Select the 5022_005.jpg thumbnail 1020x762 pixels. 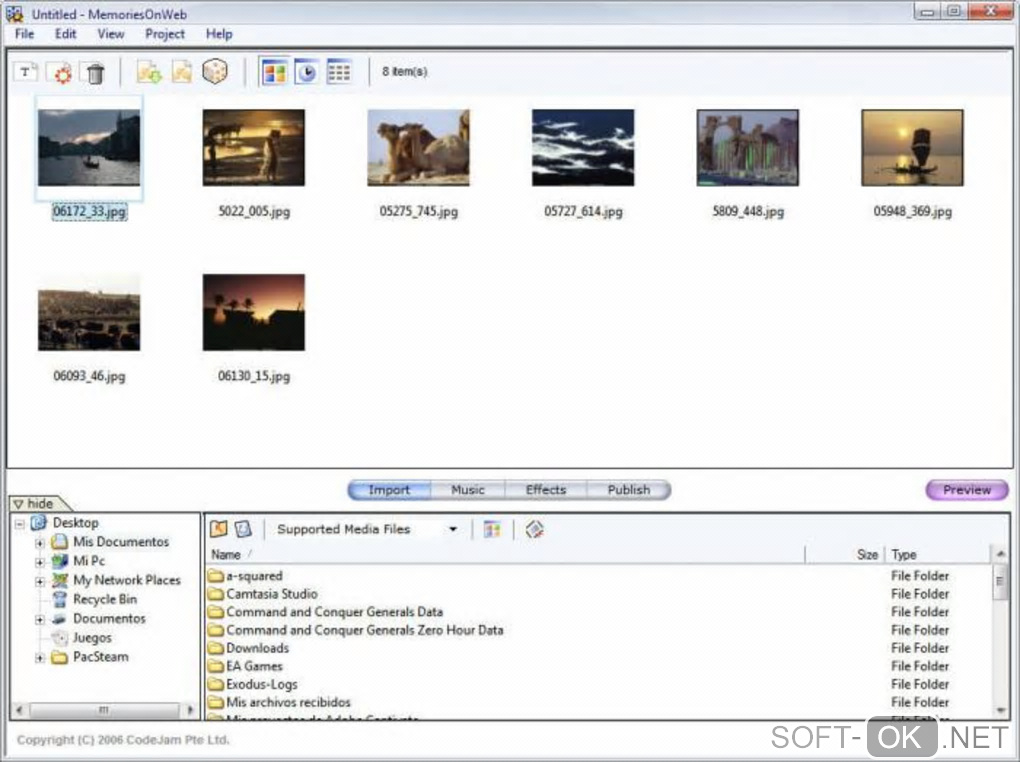254,148
